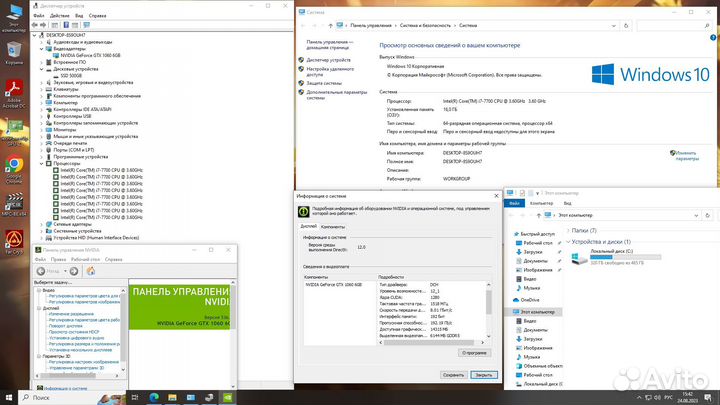
Task: Select 'SSD 500GB' device in Device Manager
Action: click(x=71, y=76)
